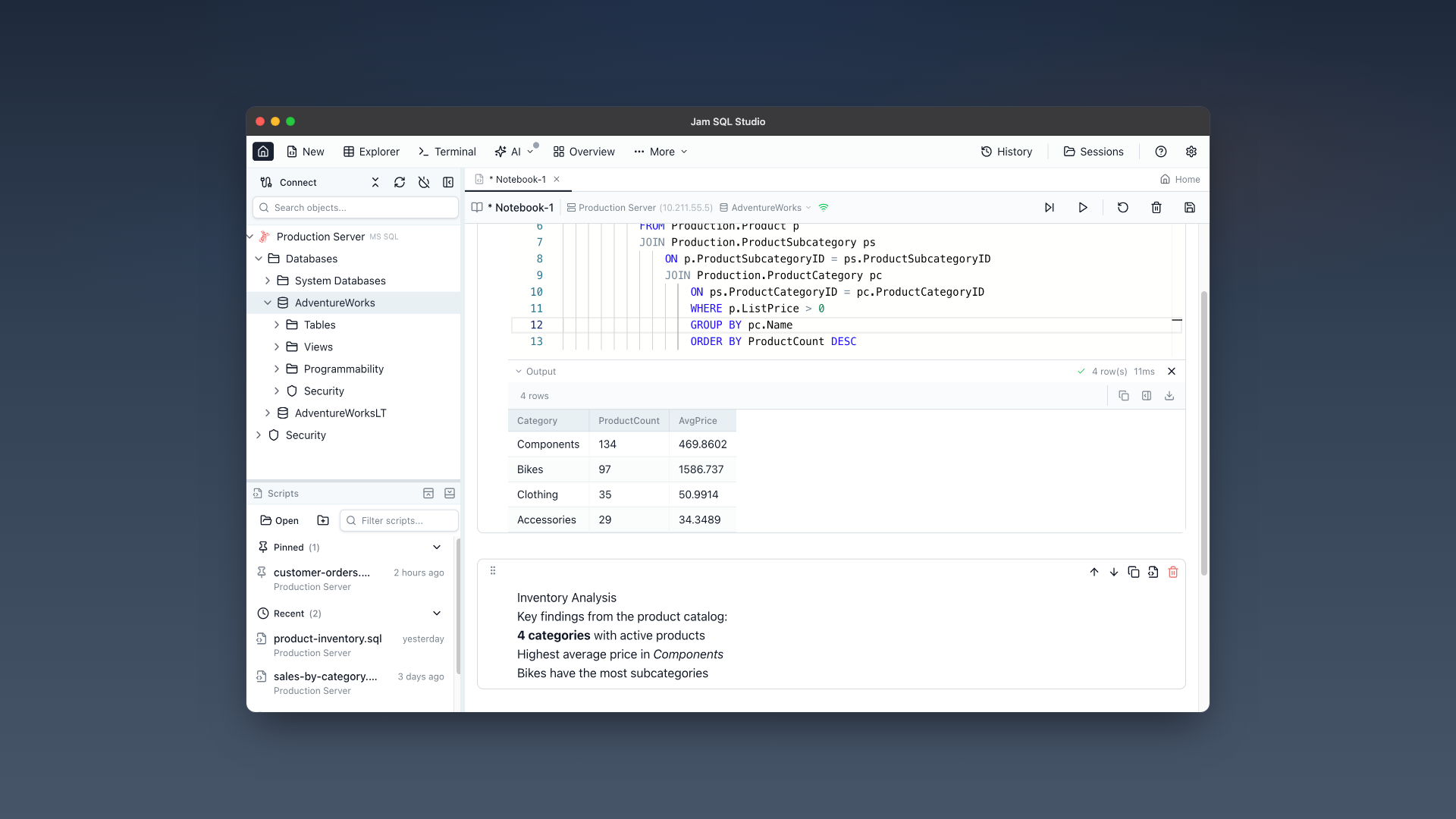The image size is (1456, 819).
Task: Delete the current notebook
Action: 1156,207
